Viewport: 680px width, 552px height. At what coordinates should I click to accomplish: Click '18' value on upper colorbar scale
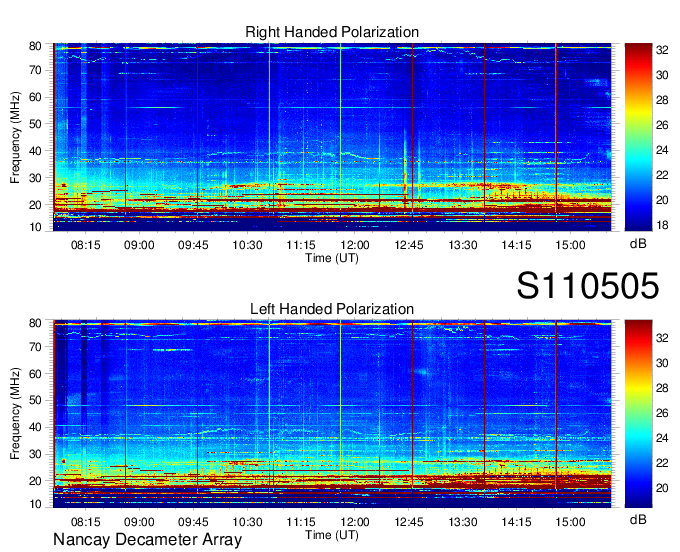[662, 225]
